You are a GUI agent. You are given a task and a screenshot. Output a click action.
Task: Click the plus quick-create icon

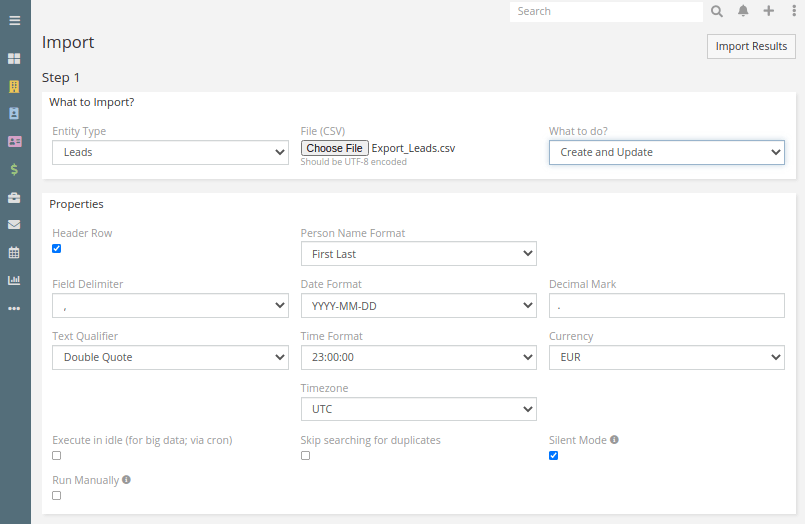pos(768,11)
